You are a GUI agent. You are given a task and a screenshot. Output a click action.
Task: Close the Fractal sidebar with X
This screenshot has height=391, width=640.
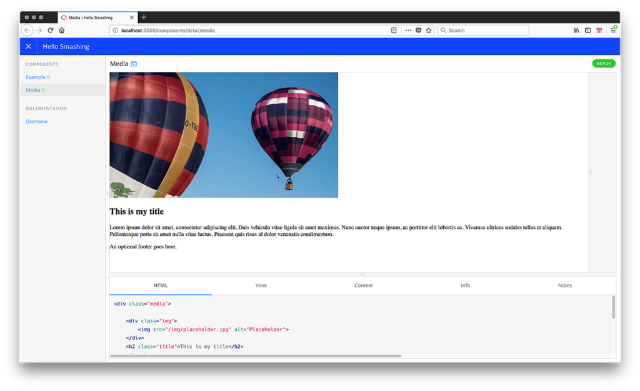pos(29,47)
